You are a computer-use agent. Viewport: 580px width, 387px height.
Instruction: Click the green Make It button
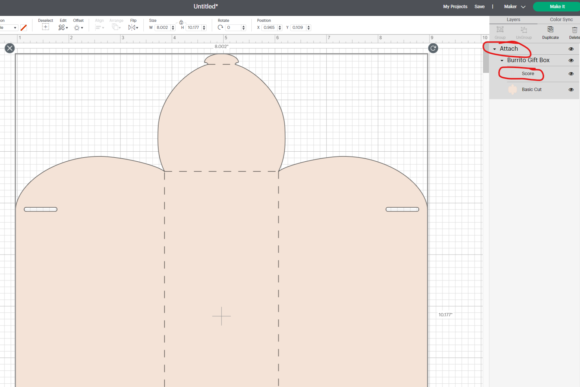click(x=557, y=7)
